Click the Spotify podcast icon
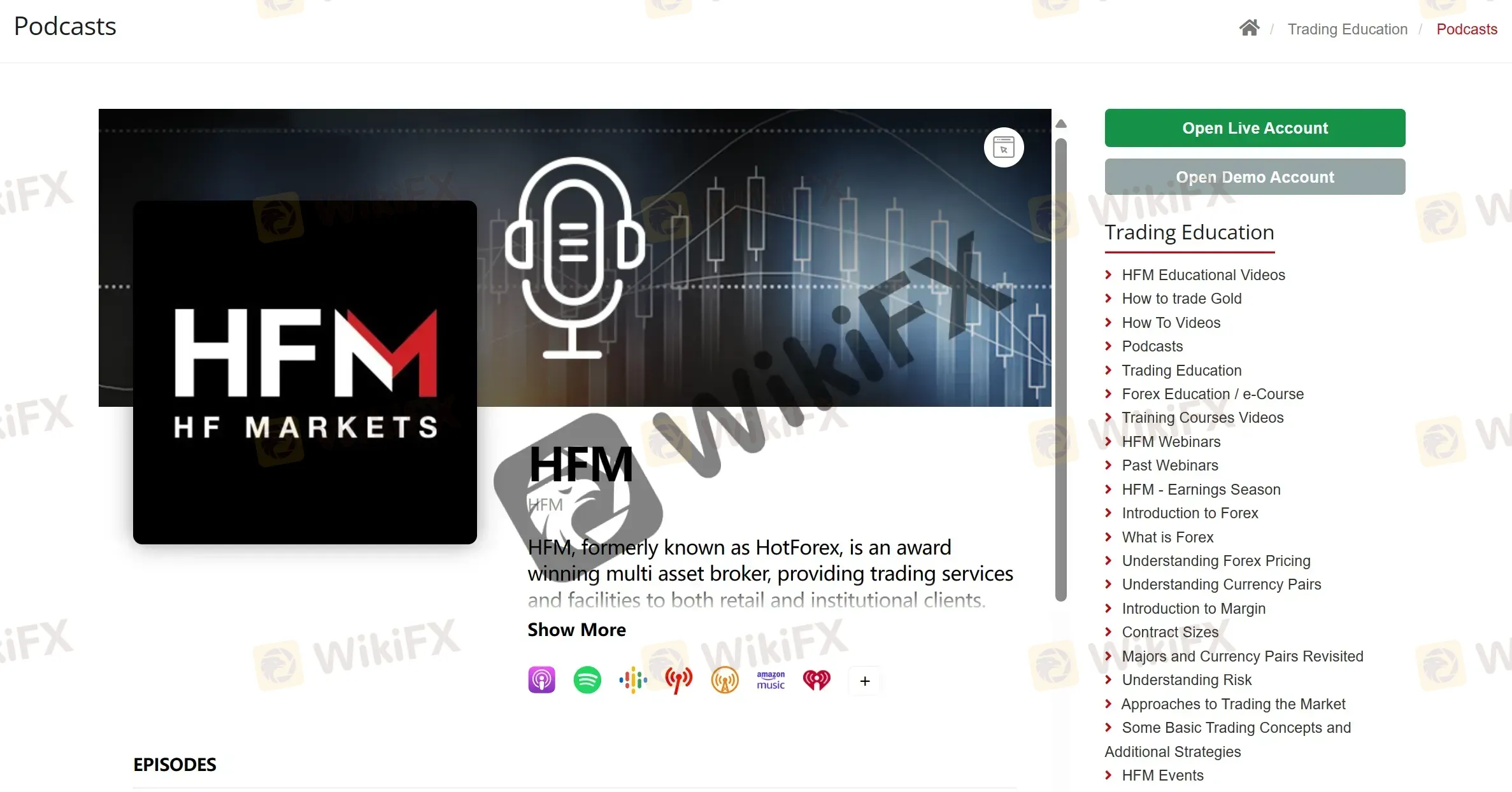This screenshot has height=792, width=1512. (x=586, y=679)
